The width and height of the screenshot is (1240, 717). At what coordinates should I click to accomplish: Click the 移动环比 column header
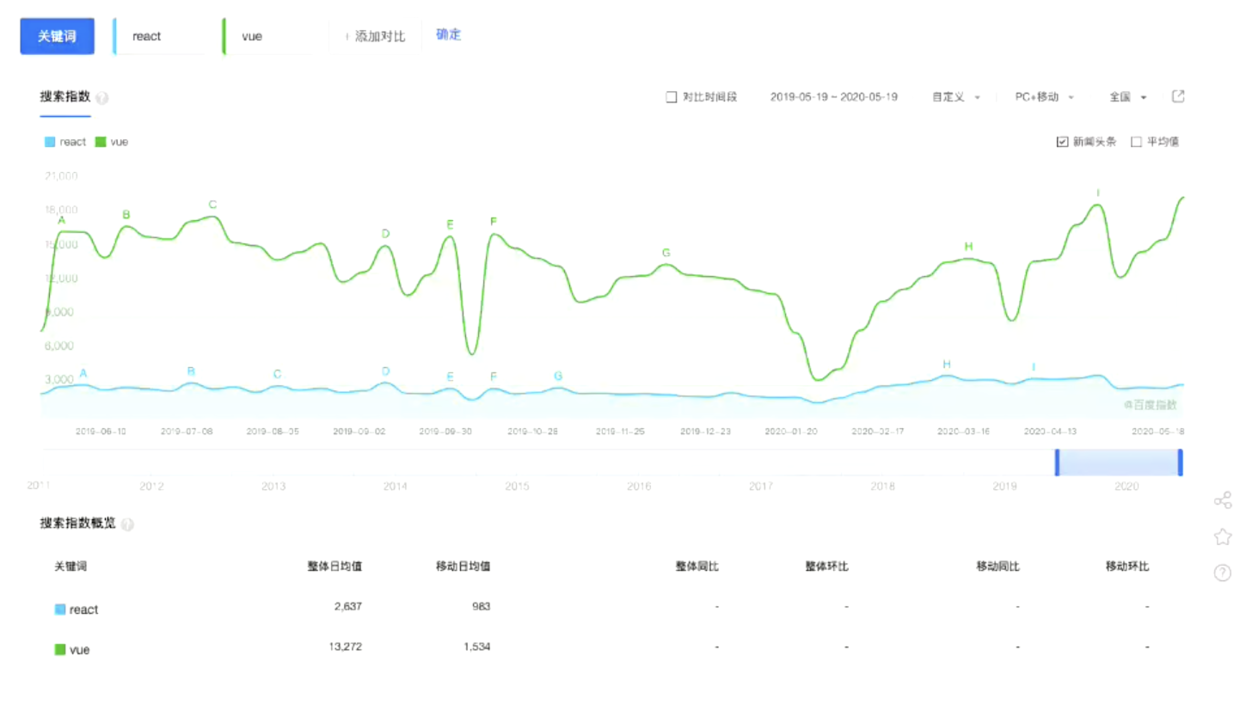click(x=1127, y=567)
